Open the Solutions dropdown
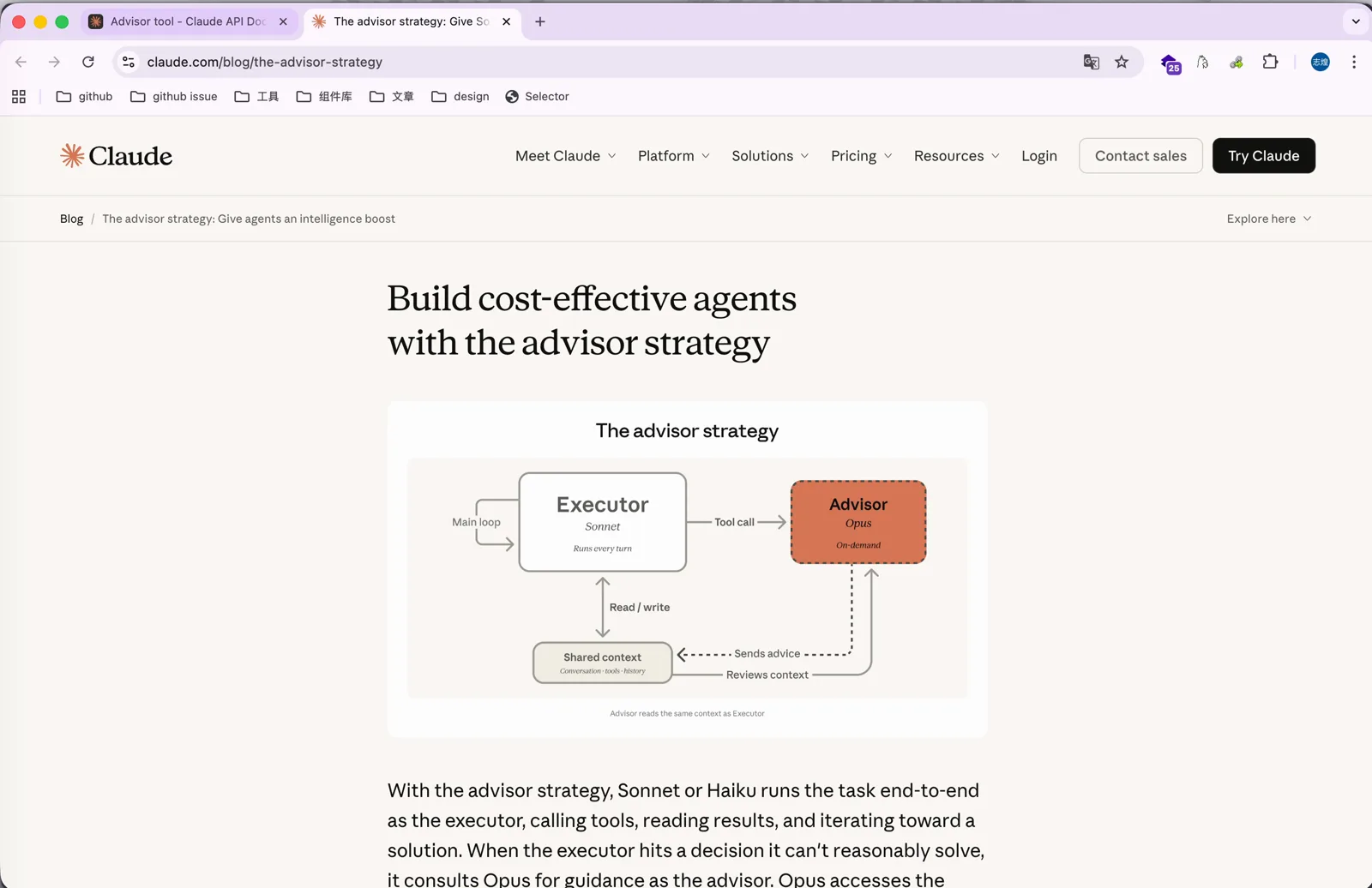The width and height of the screenshot is (1372, 888). pyautogui.click(x=770, y=156)
